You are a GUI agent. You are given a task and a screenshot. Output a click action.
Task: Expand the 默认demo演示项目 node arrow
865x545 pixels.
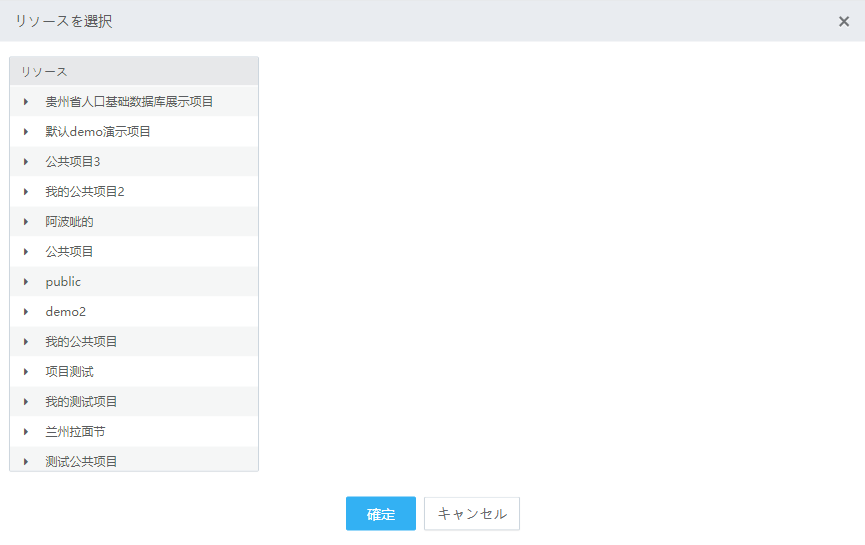[26, 132]
